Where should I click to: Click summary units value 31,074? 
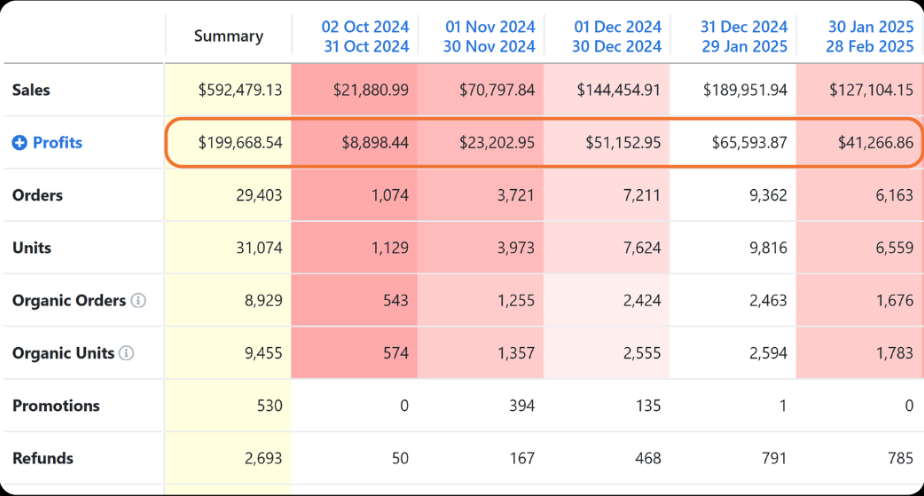[x=259, y=247]
